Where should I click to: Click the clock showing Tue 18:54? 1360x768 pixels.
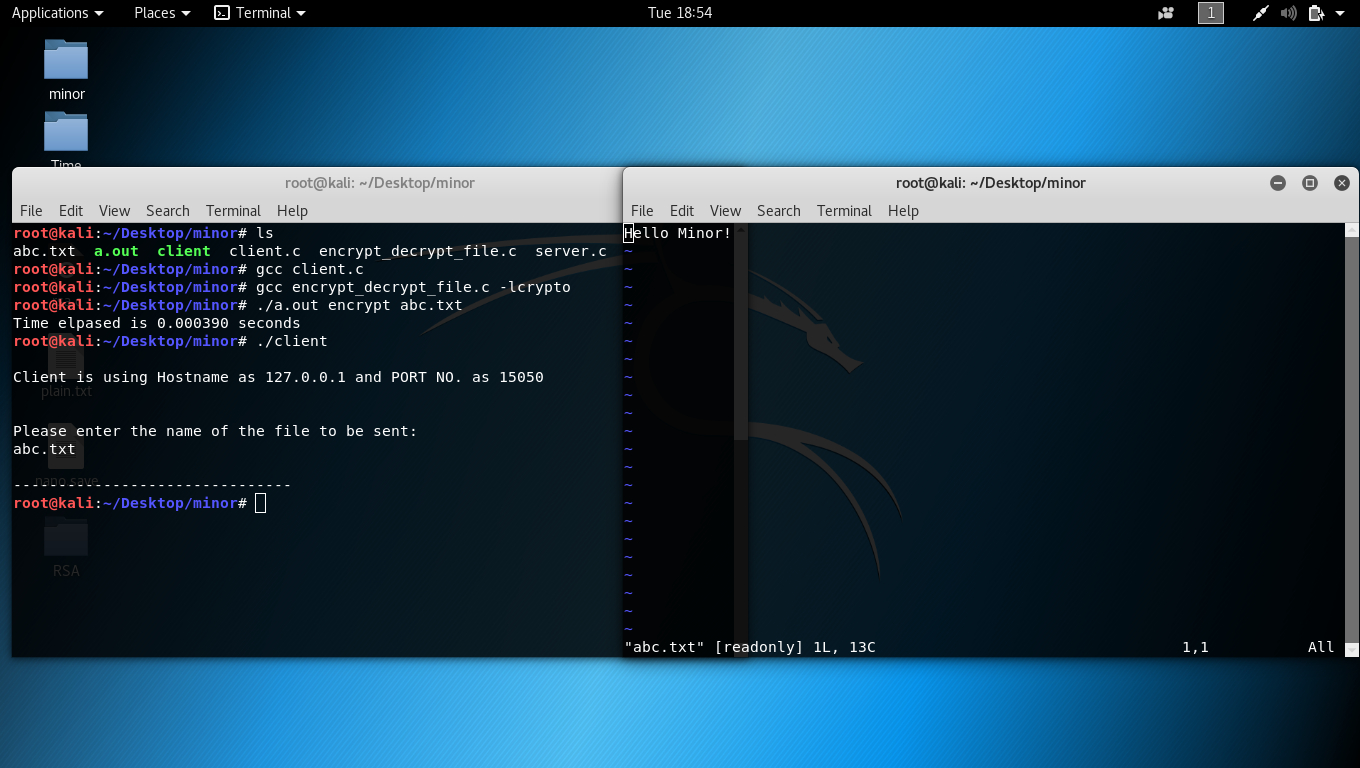click(680, 13)
